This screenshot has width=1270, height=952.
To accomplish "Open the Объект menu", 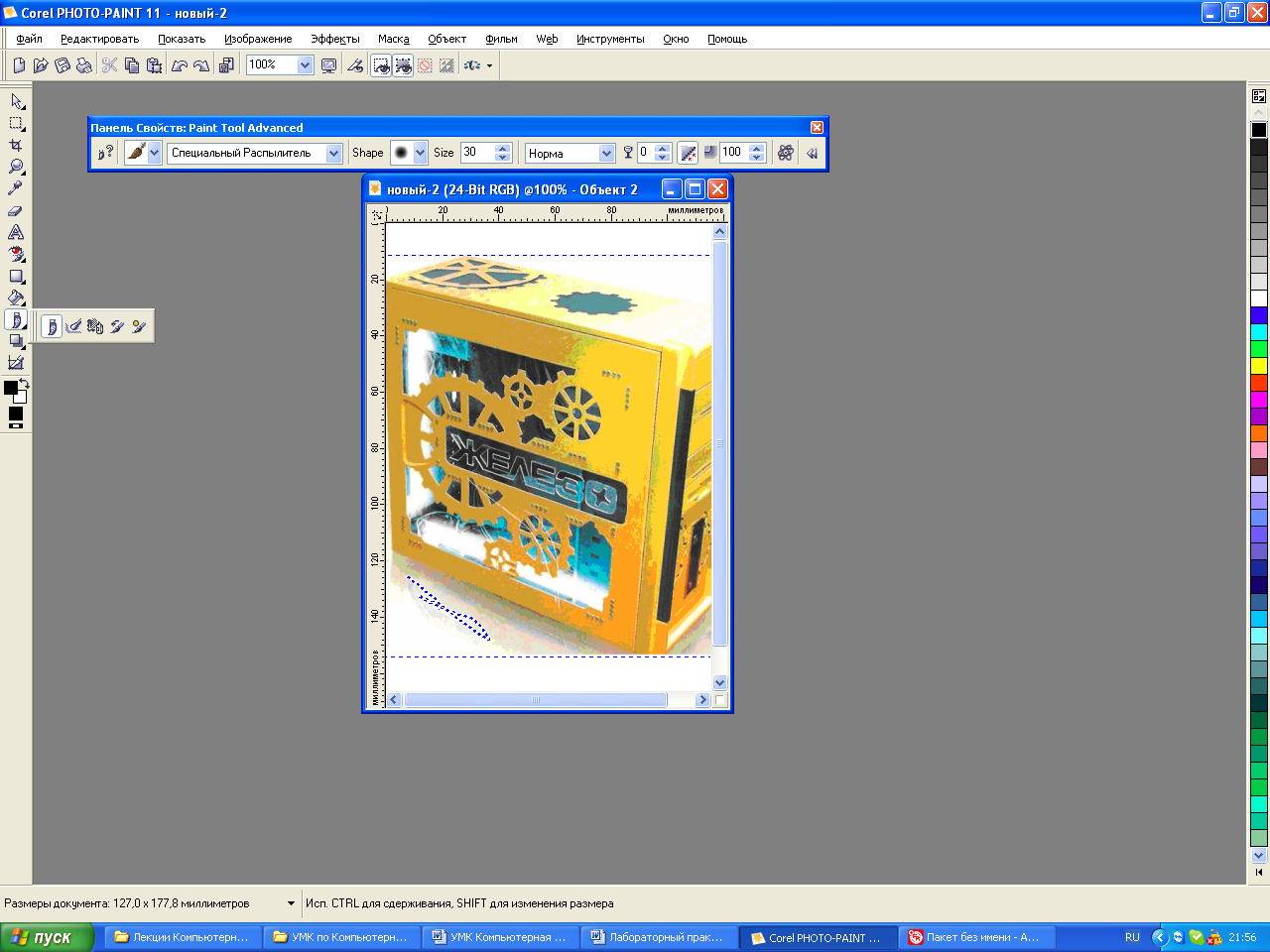I will coord(447,39).
